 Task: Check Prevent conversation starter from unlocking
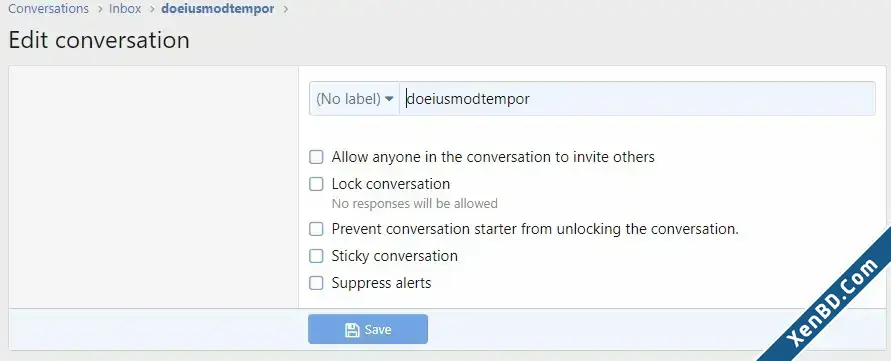(x=316, y=229)
